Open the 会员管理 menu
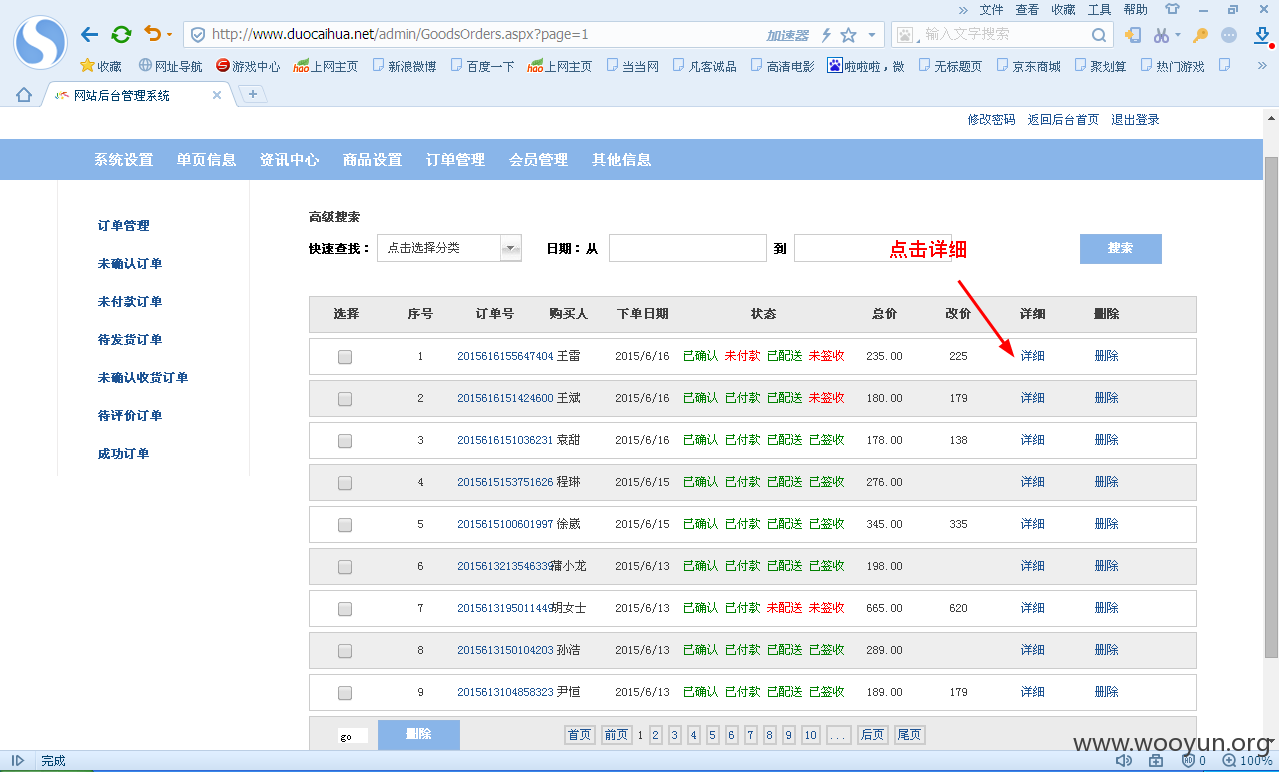The width and height of the screenshot is (1279, 772). click(538, 160)
